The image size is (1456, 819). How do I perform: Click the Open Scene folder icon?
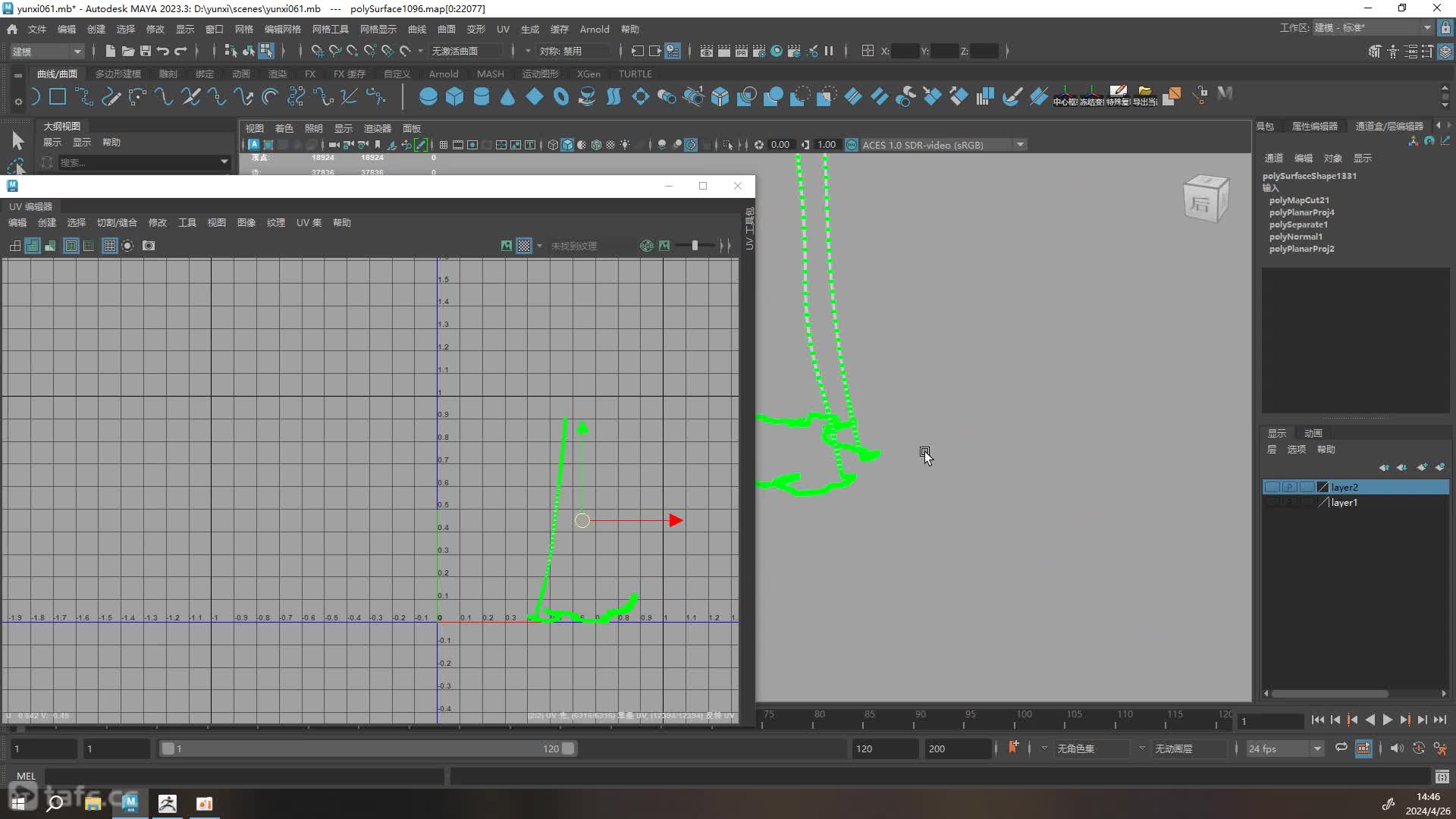128,51
